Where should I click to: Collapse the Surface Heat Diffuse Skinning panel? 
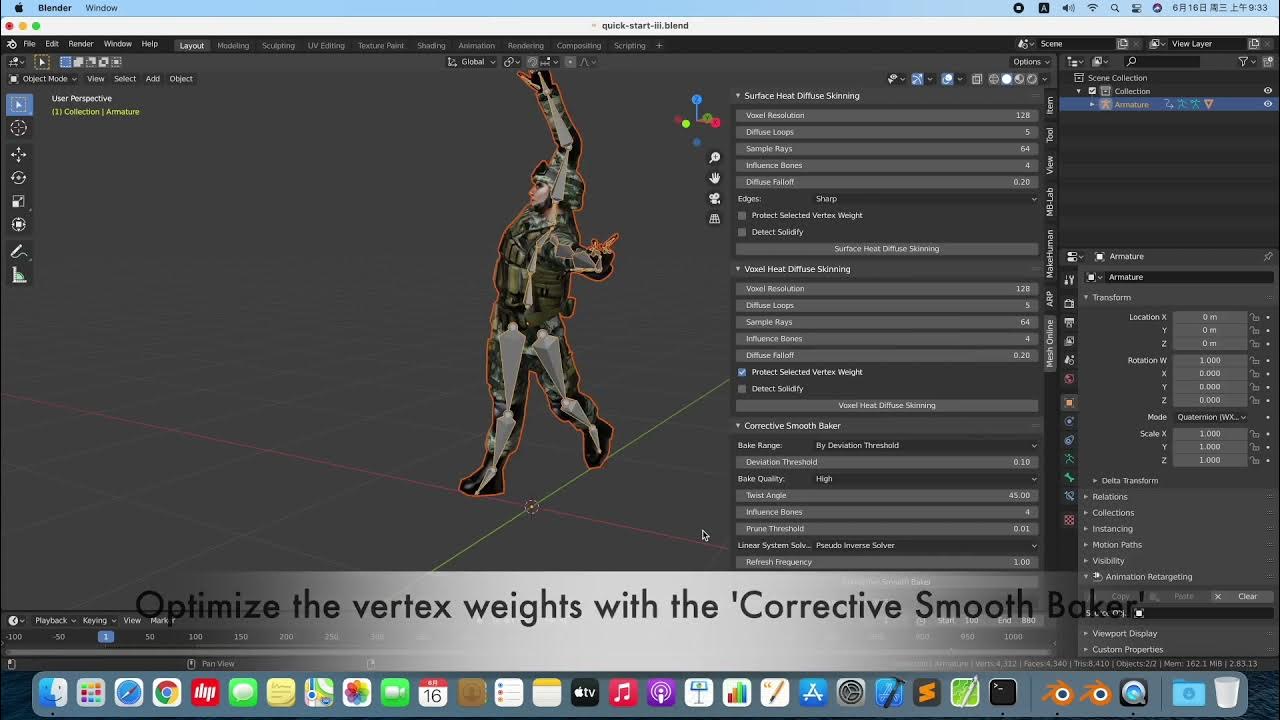tap(738, 96)
